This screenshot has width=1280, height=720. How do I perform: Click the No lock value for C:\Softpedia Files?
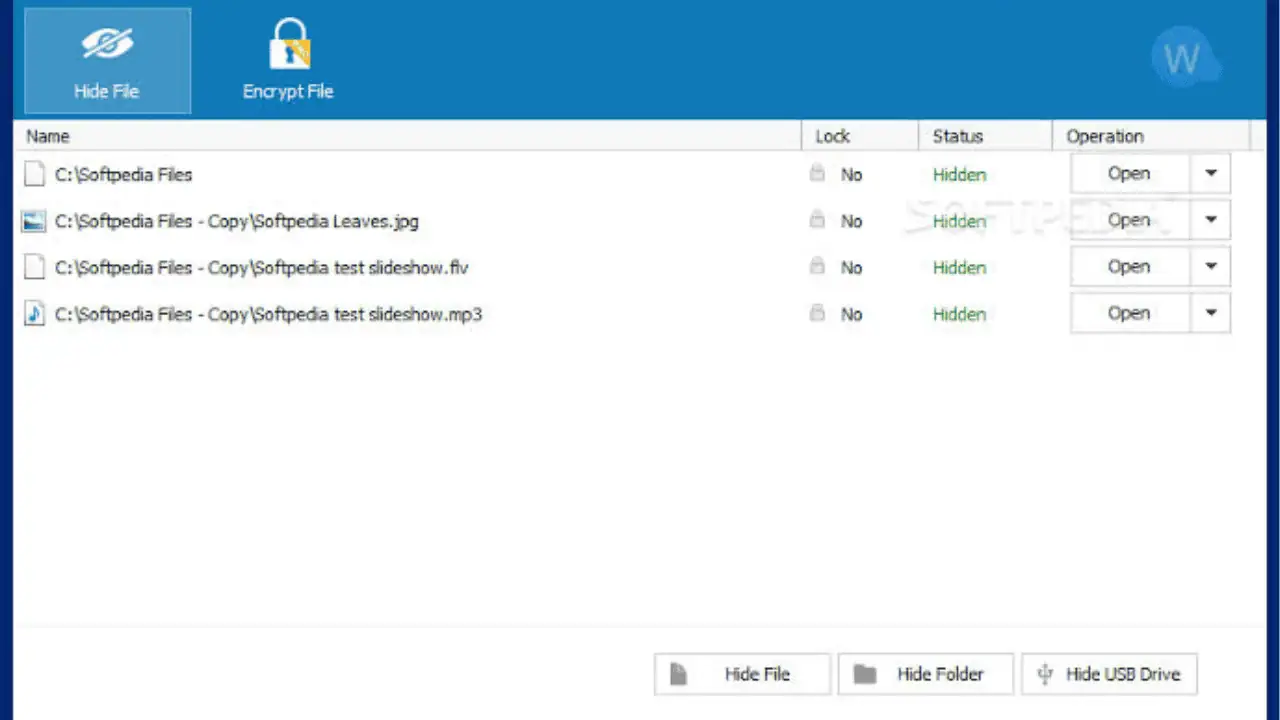click(851, 174)
